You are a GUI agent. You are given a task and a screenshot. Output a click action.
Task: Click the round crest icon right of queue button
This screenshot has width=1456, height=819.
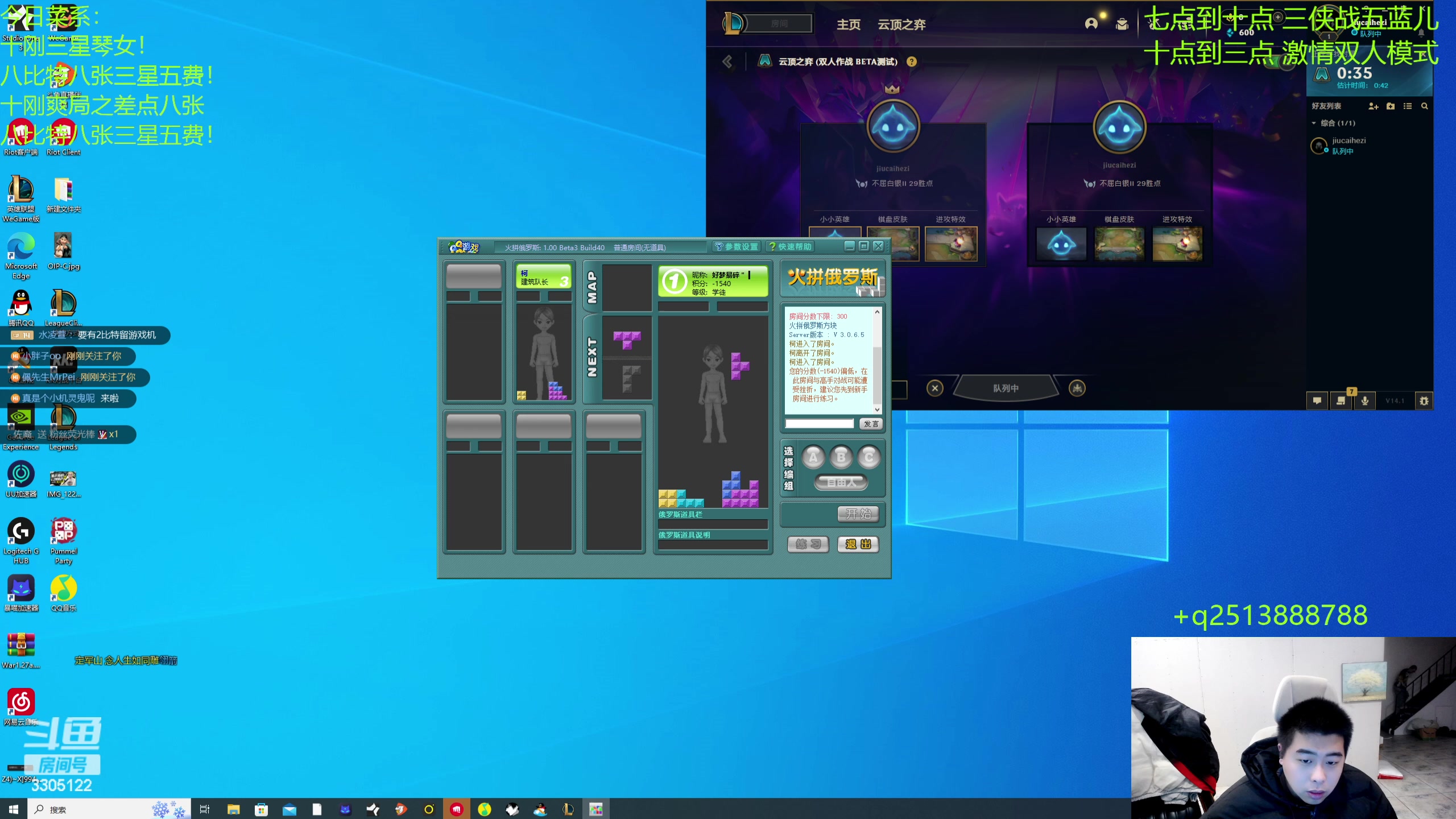point(1077,388)
